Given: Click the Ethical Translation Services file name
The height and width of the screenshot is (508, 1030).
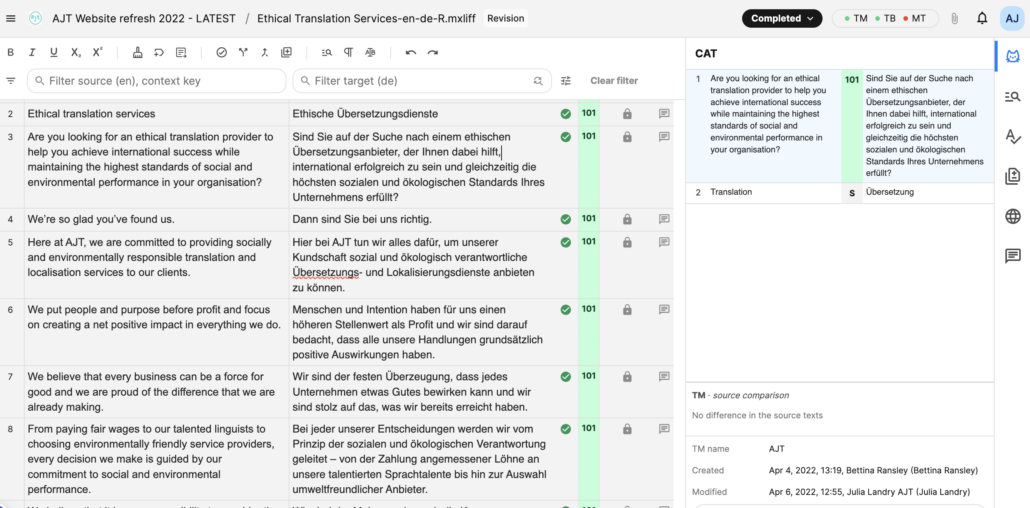Looking at the screenshot, I should tap(368, 18).
